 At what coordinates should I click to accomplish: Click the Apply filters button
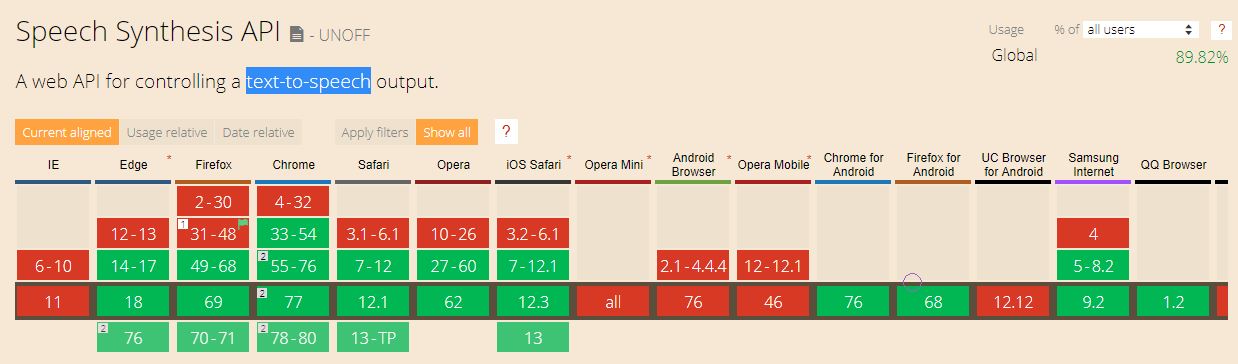click(375, 132)
